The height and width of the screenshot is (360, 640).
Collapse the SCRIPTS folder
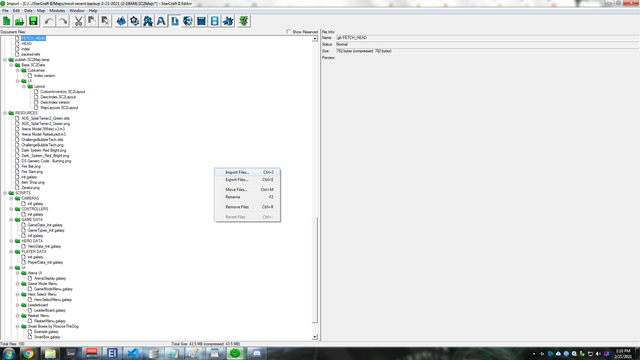5,193
